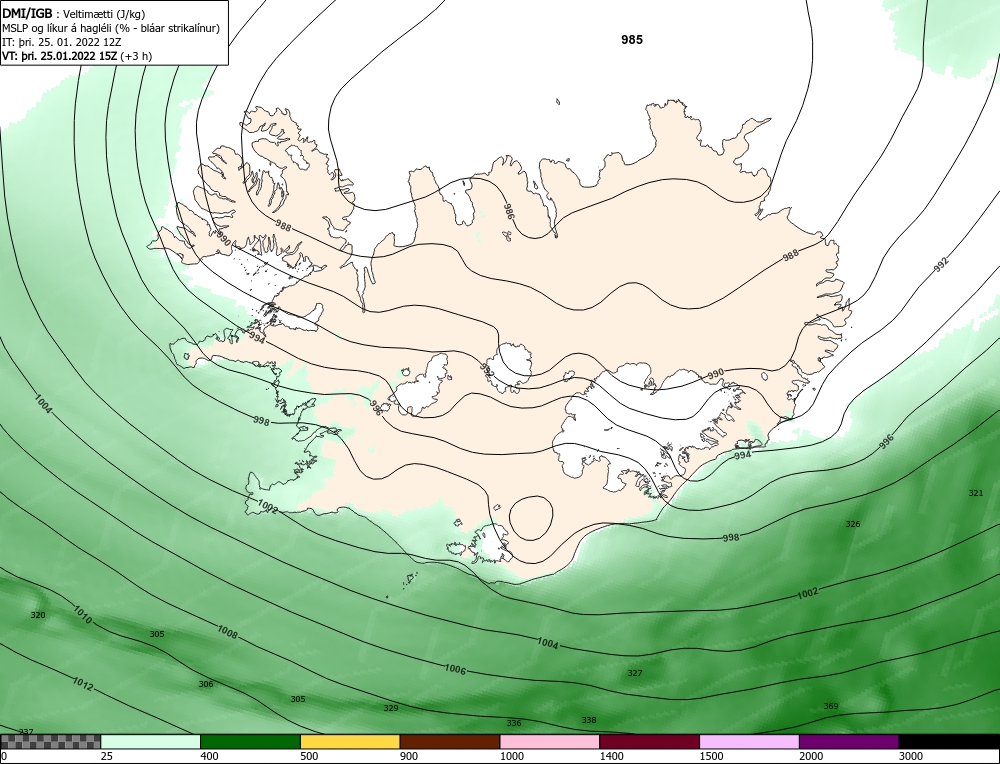1000x764 pixels.
Task: Select the 1010 isobar label
Action: [x=82, y=615]
